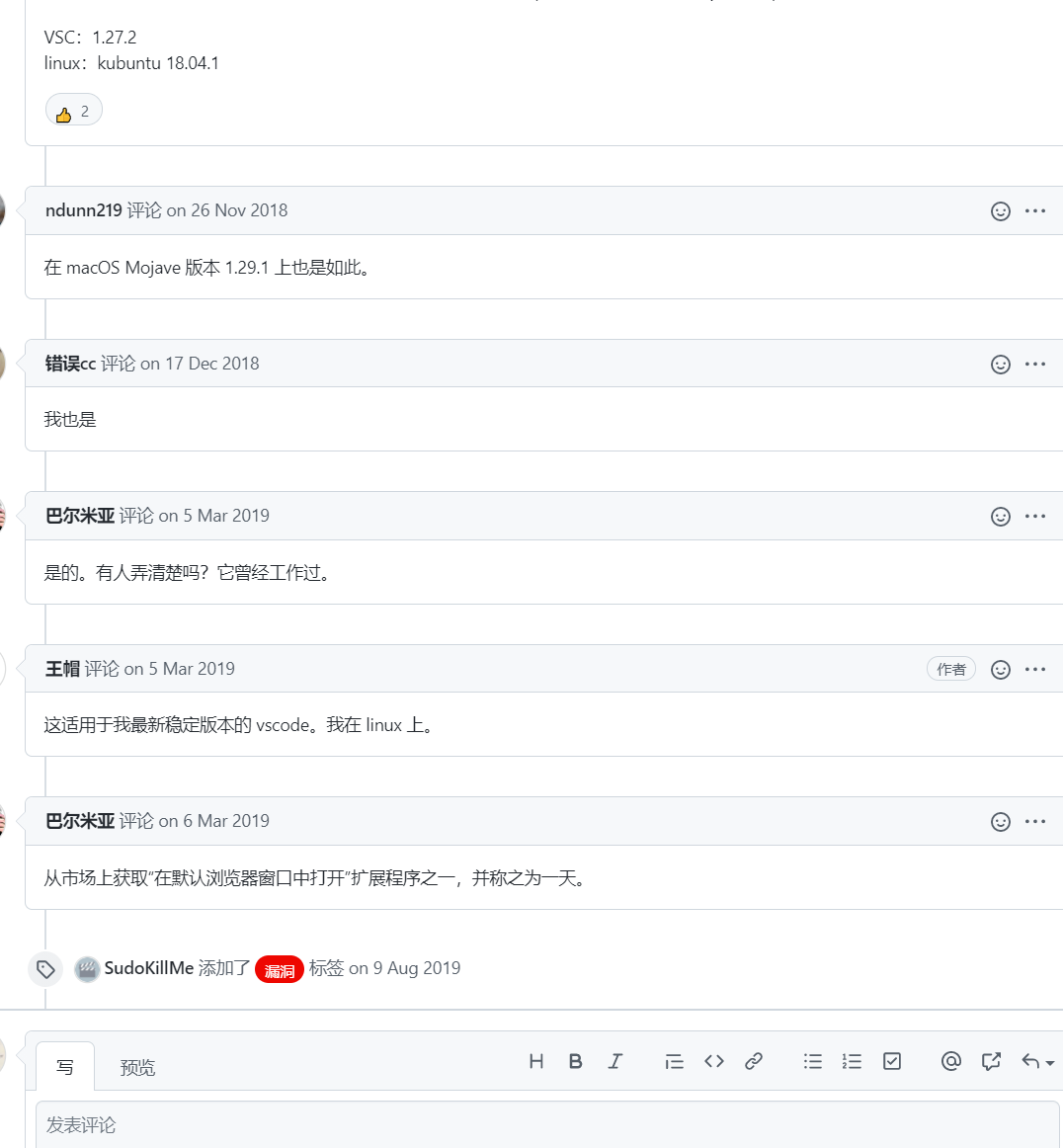This screenshot has height=1148, width=1063.
Task: Insert code snippet with angle brackets icon
Action: (714, 1061)
